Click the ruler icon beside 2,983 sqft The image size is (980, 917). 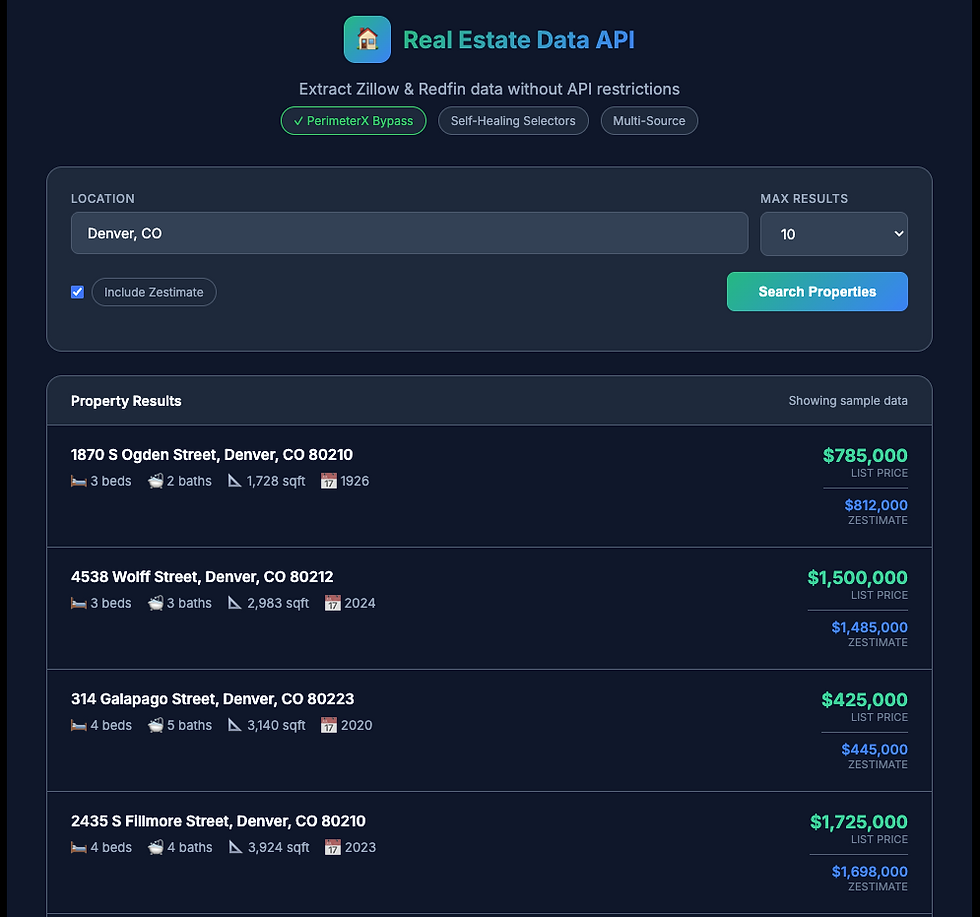tap(234, 603)
